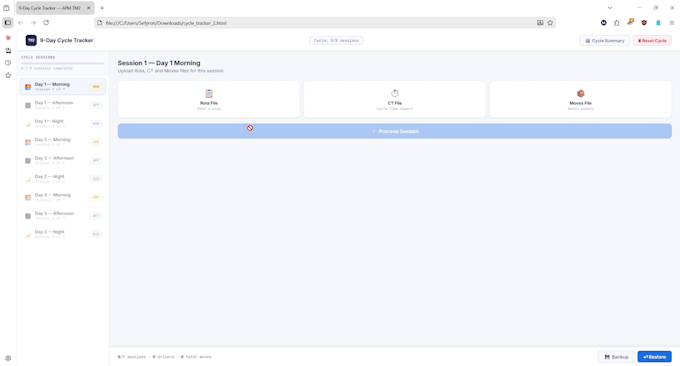Screen dimensions: 680x366
Task: Bookmark this page with star icon
Action: coord(550,23)
